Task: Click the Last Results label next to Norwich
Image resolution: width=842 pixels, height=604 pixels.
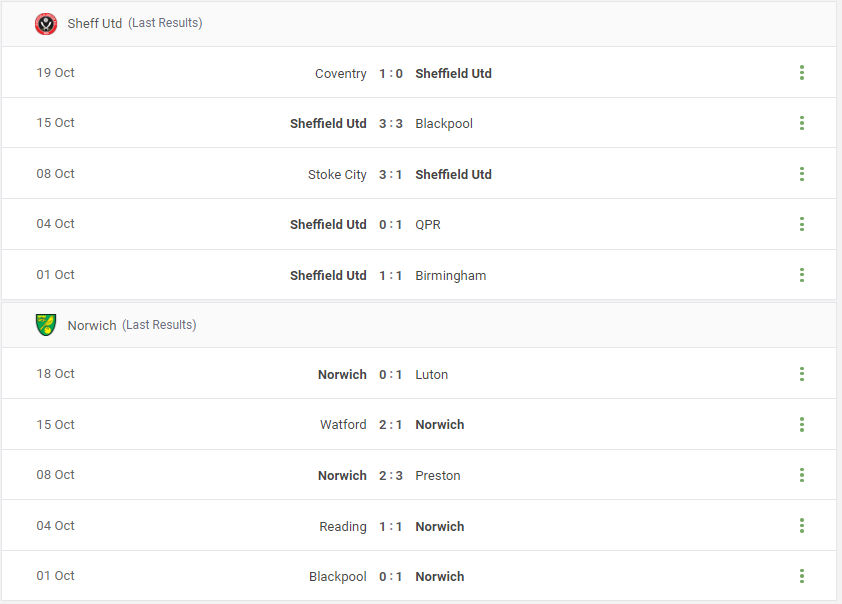Action: pos(158,324)
